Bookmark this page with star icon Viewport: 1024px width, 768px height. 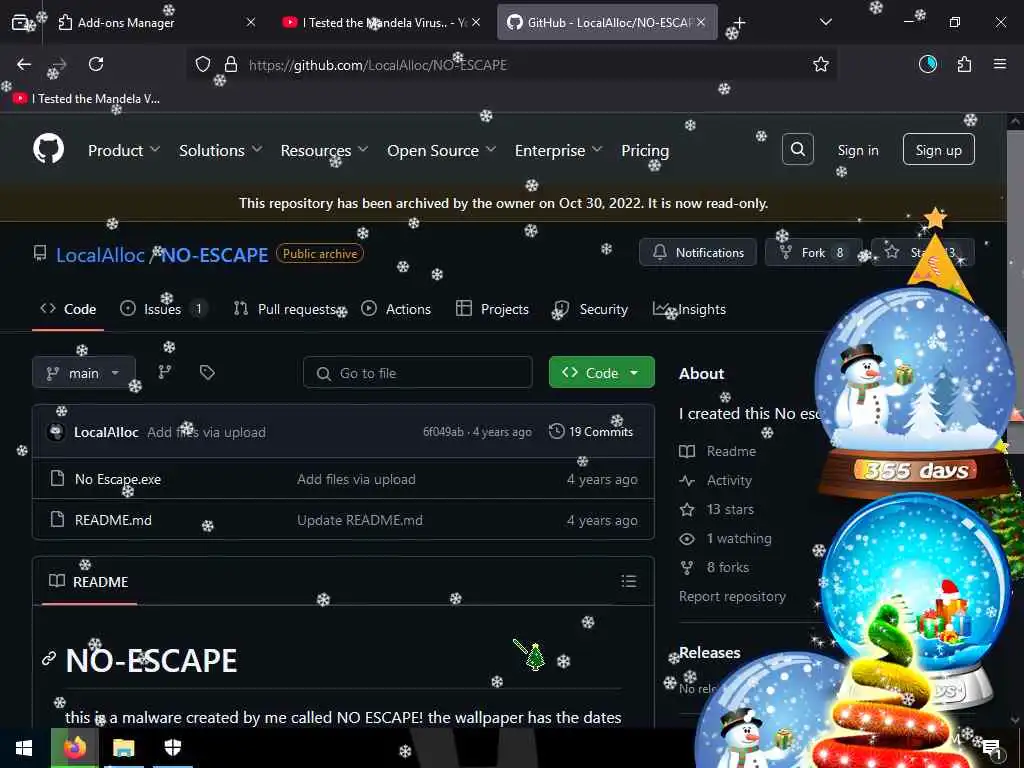[820, 64]
